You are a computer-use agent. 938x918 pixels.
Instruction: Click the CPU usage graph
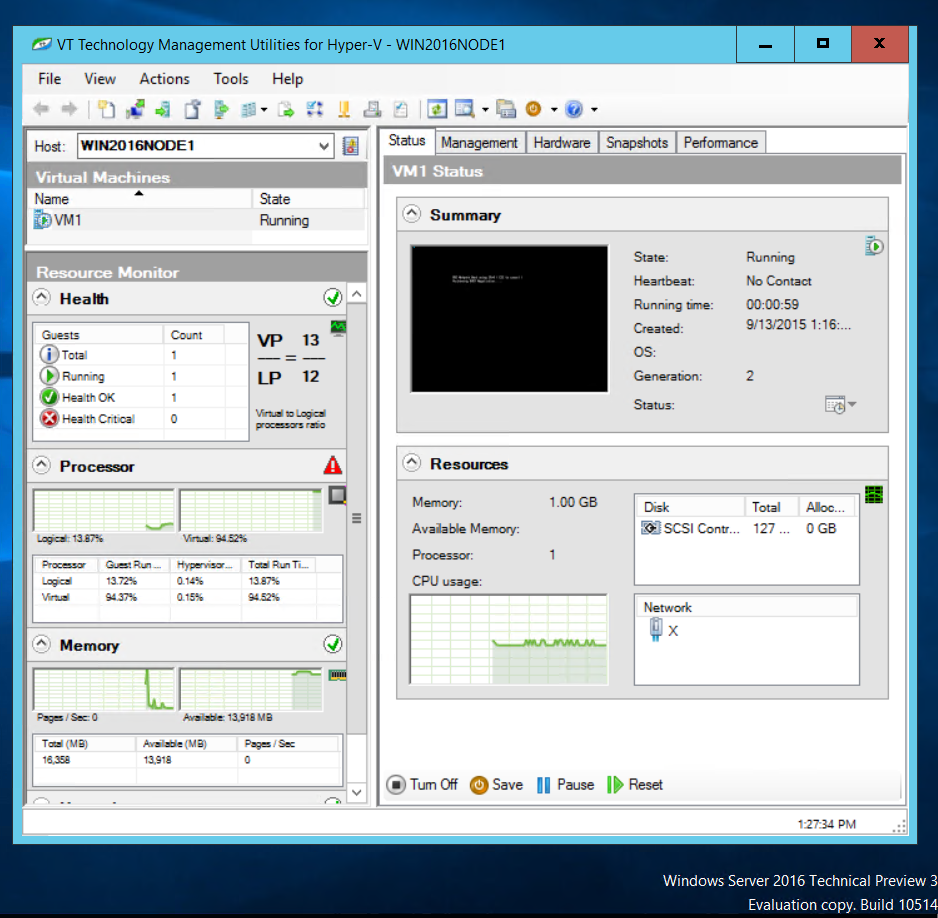(508, 638)
